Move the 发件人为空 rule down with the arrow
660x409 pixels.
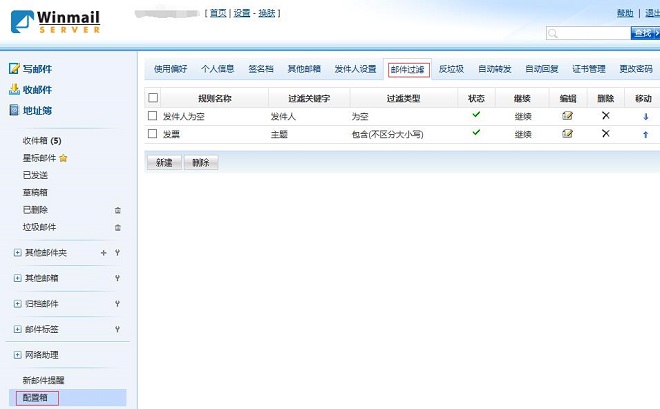pyautogui.click(x=646, y=117)
